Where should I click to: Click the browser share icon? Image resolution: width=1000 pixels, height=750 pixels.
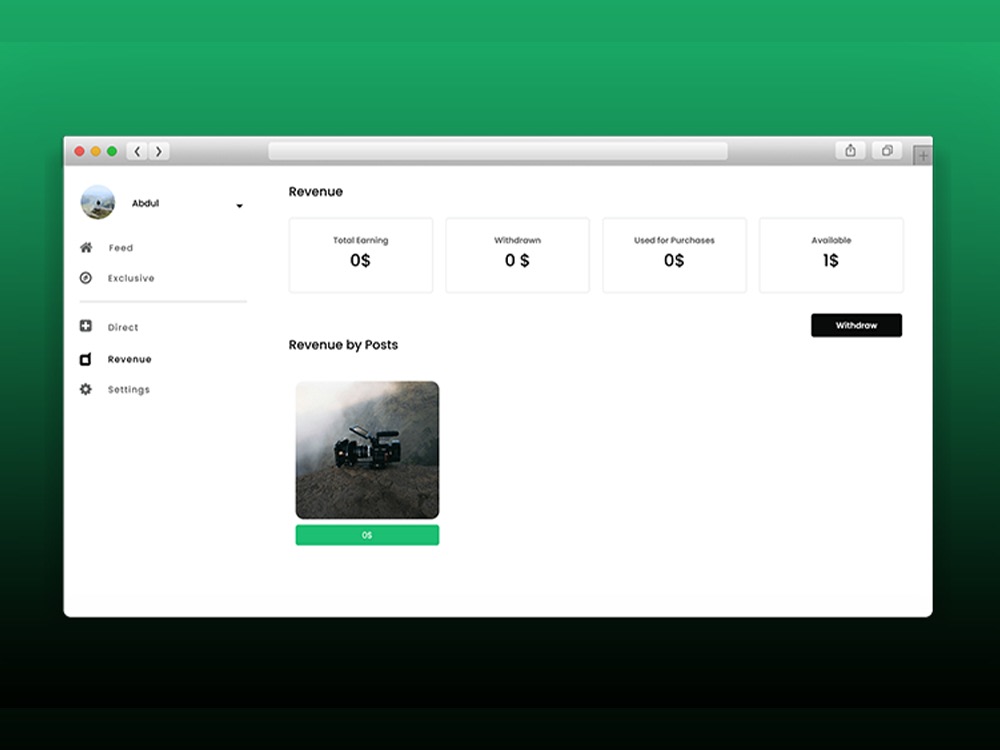click(x=850, y=151)
